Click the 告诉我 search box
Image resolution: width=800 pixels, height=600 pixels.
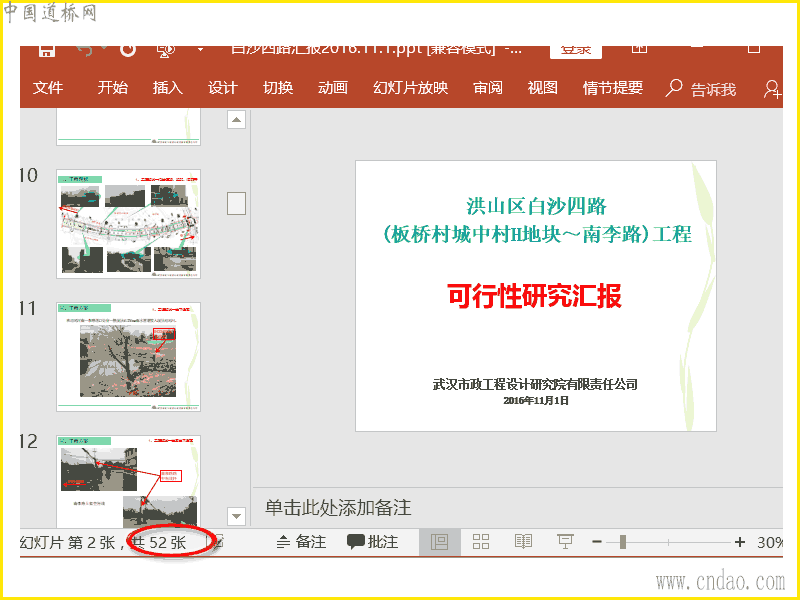(x=701, y=89)
